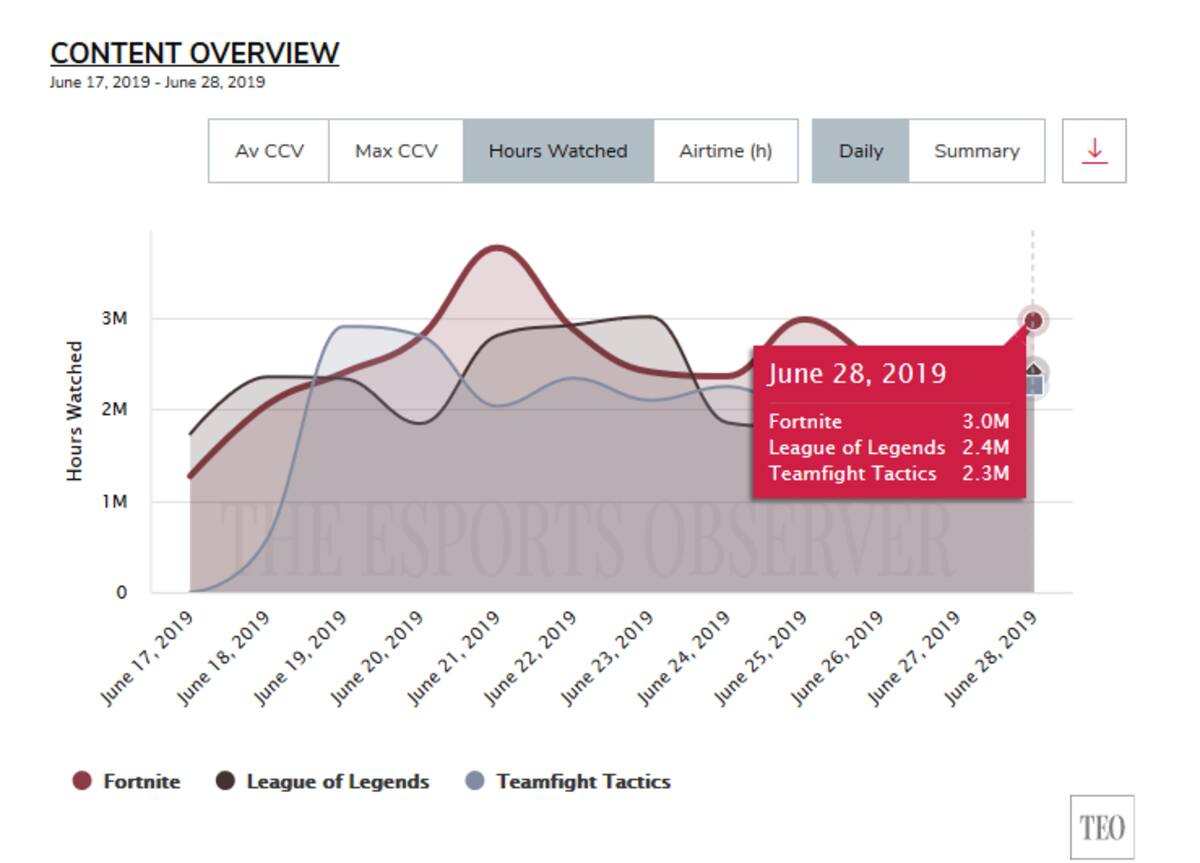
Task: Click the Fortnite peak on June 21
Action: 498,247
